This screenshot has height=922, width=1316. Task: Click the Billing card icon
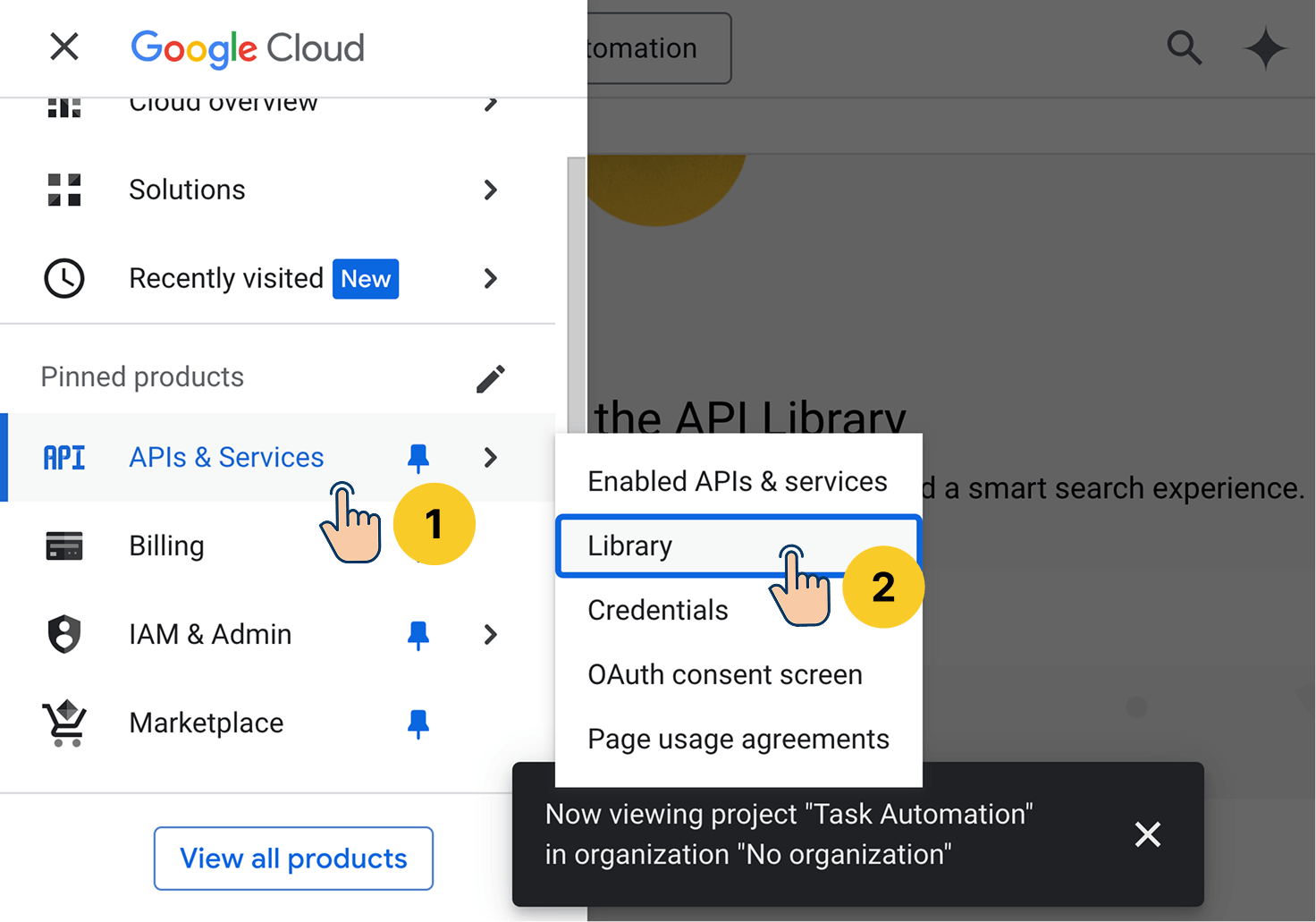pos(64,546)
